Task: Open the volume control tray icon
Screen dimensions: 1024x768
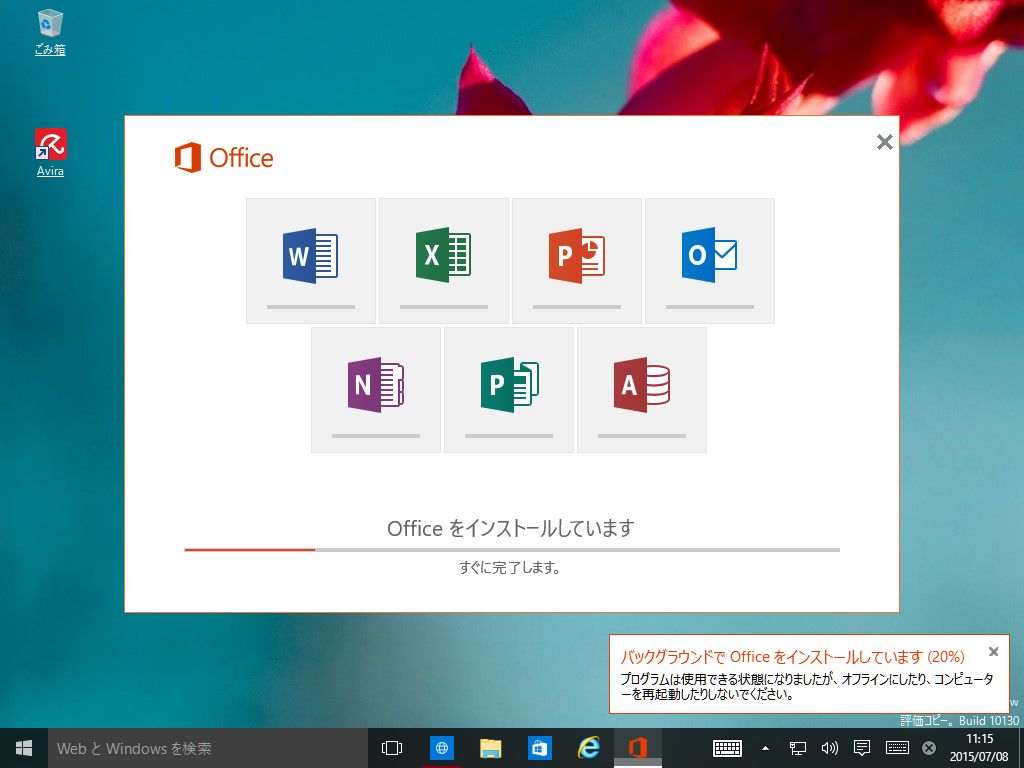Action: pos(829,748)
